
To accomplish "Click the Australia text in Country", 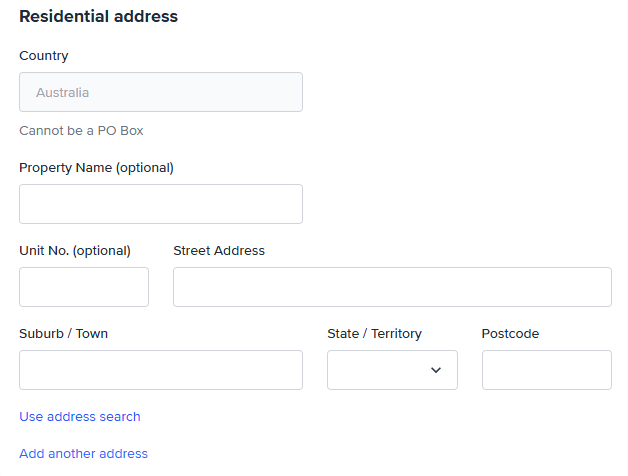I will pos(62,92).
